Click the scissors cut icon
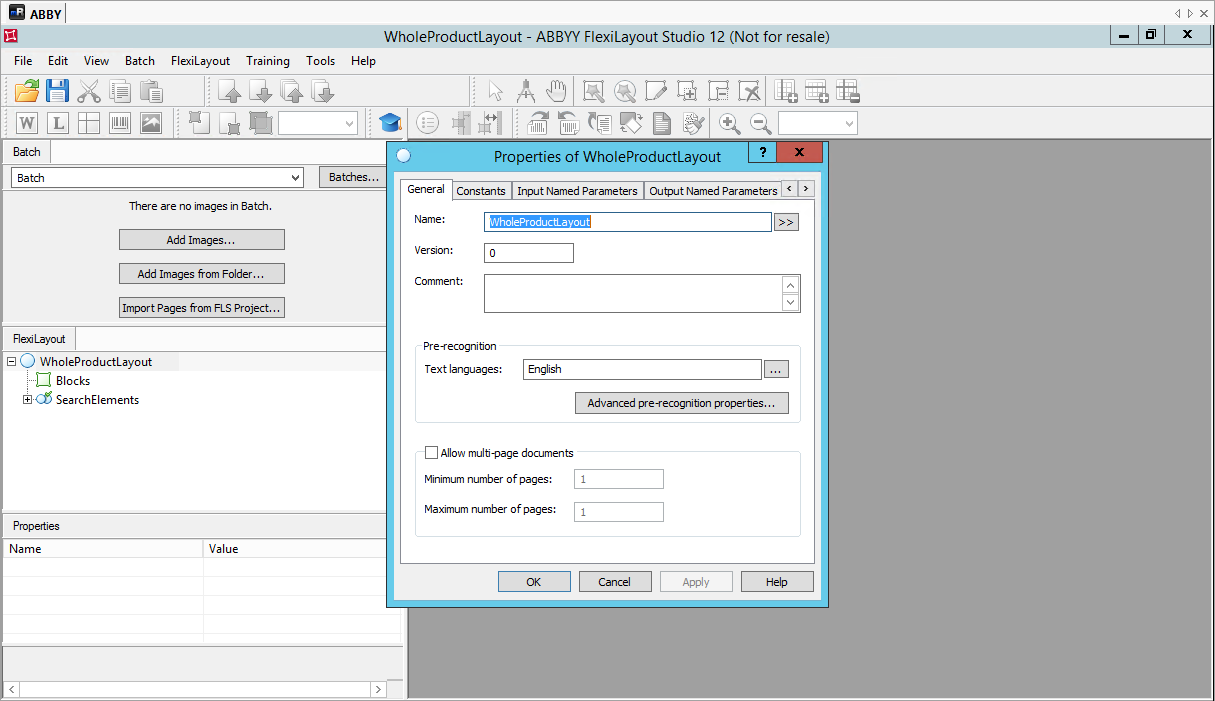1215x701 pixels. 89,92
